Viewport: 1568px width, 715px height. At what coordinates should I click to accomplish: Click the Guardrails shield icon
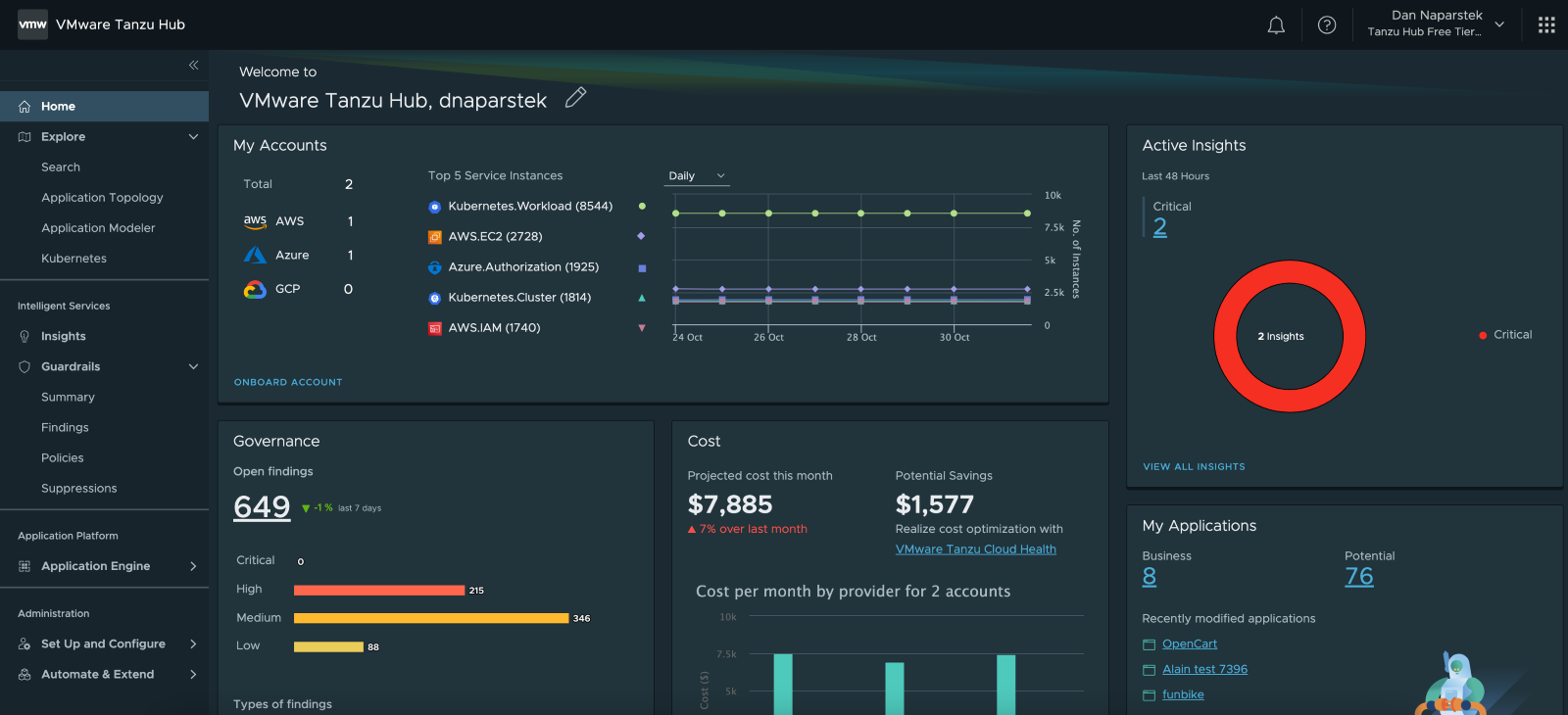pyautogui.click(x=24, y=367)
